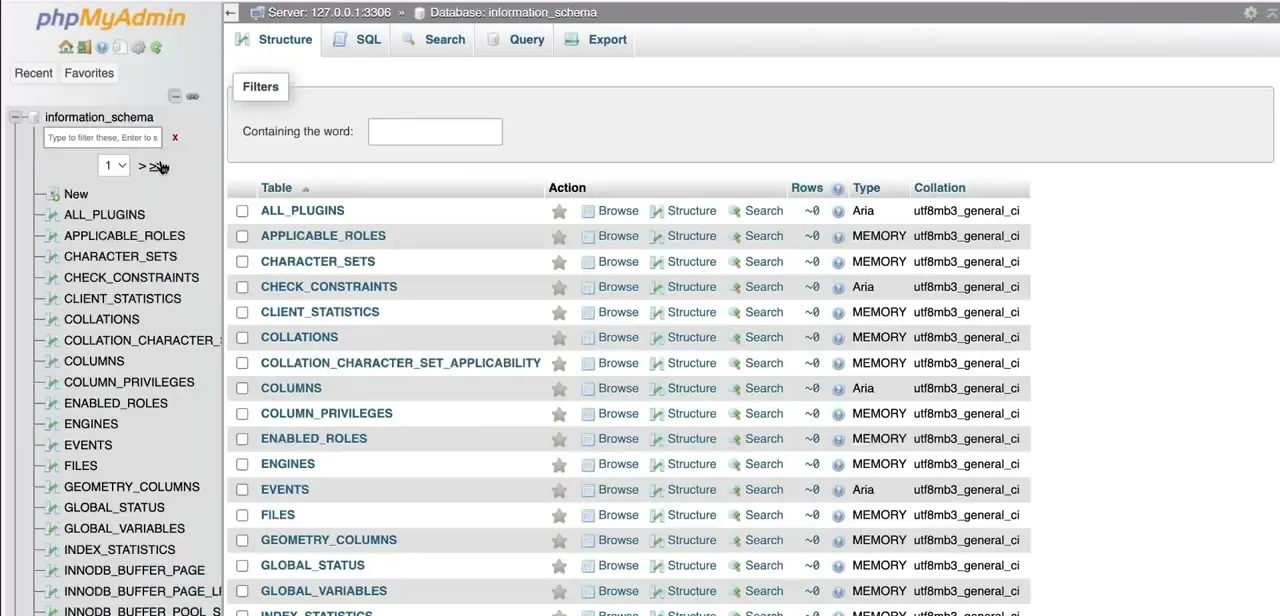The height and width of the screenshot is (616, 1280).
Task: Click COLLATIONS table icon in tree
Action: 53,320
